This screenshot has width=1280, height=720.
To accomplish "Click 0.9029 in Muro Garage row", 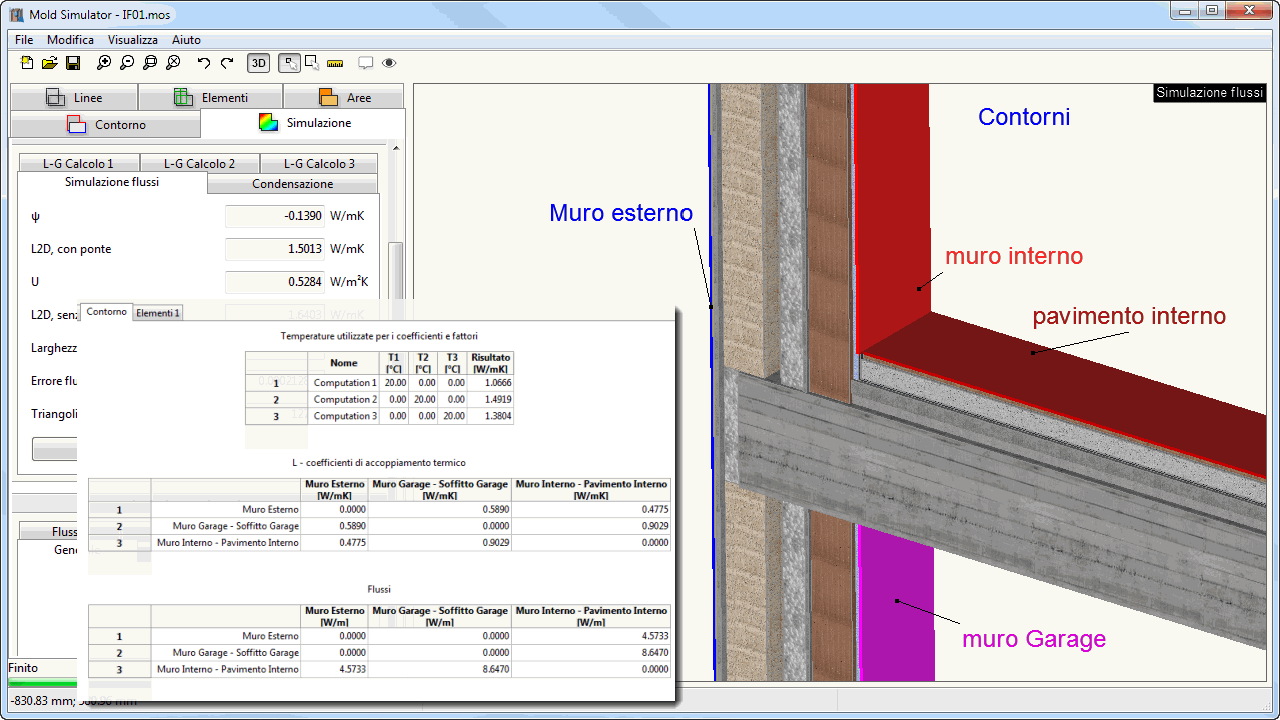I will (590, 526).
